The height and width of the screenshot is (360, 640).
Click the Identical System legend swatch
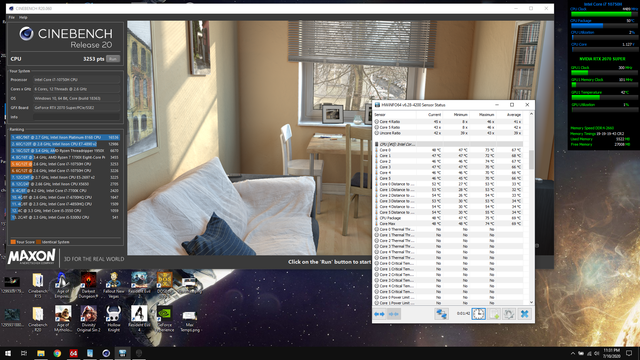click(x=38, y=242)
